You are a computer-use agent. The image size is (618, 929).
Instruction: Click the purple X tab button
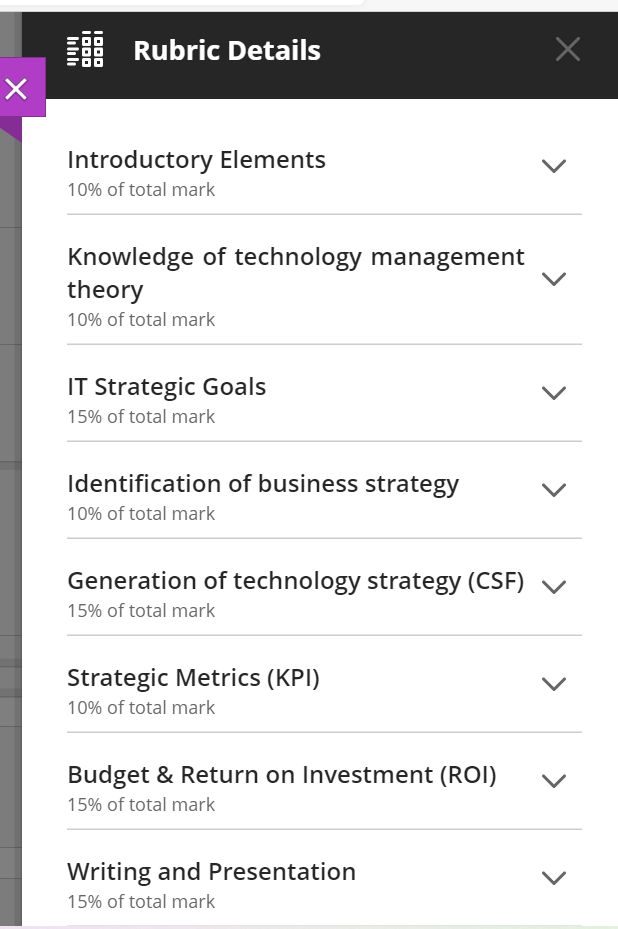pos(16,89)
